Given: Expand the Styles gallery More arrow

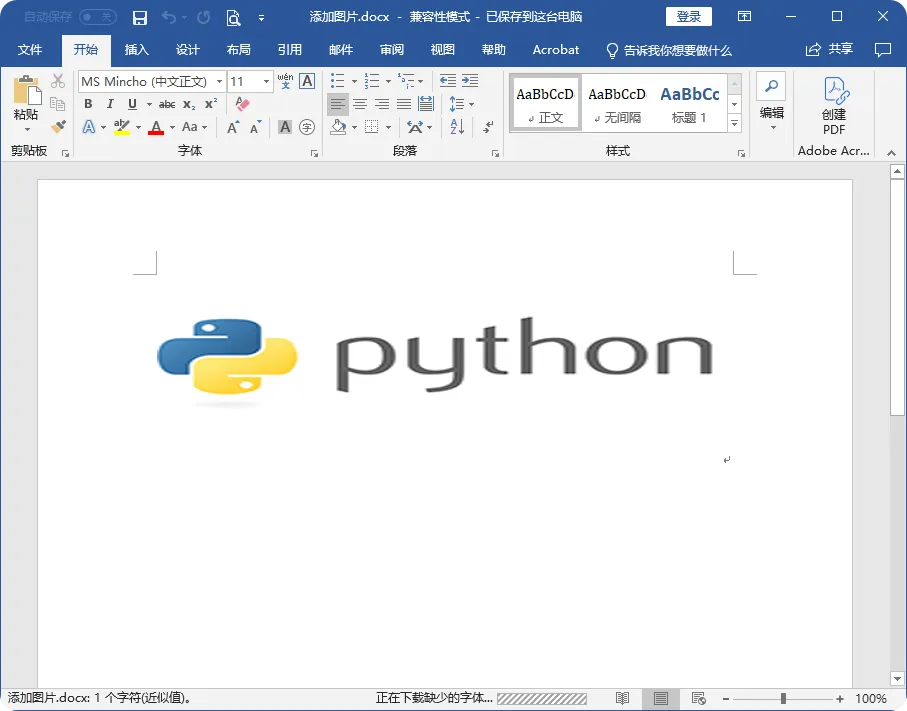Looking at the screenshot, I should tap(735, 124).
